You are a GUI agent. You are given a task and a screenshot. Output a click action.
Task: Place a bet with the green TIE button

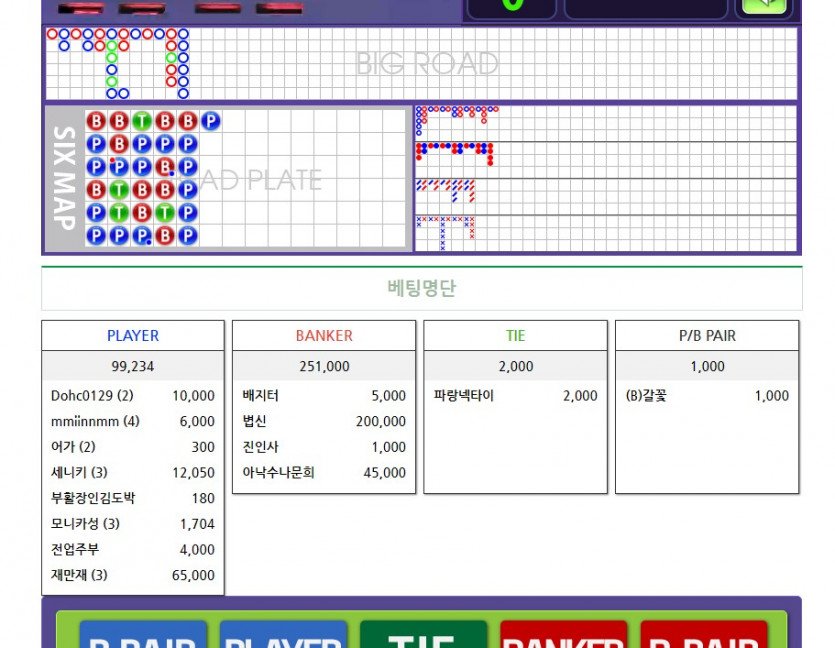tap(424, 636)
